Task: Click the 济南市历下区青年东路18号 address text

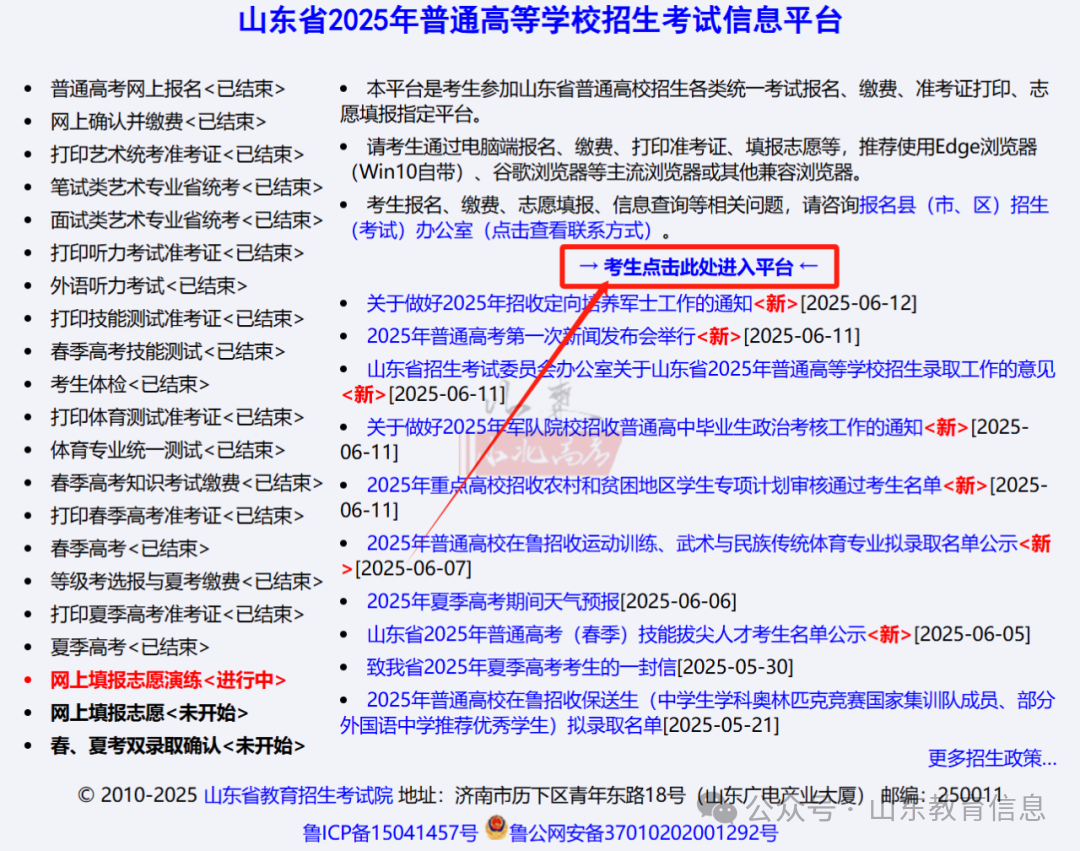Action: pos(570,795)
